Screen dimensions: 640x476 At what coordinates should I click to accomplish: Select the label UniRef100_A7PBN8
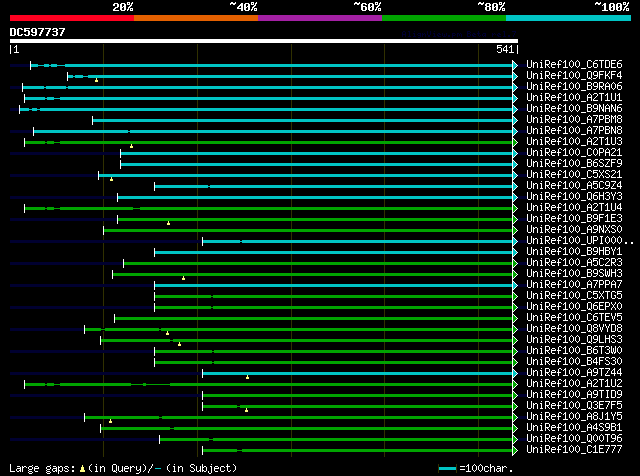(x=574, y=131)
